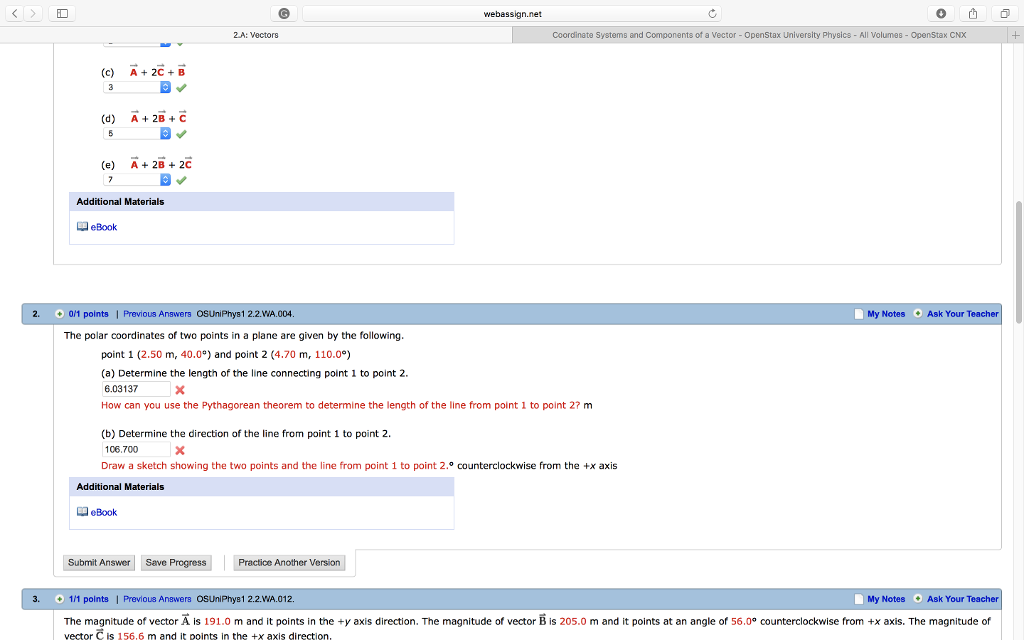
Task: Open My Notes link for question 3
Action: coord(886,599)
